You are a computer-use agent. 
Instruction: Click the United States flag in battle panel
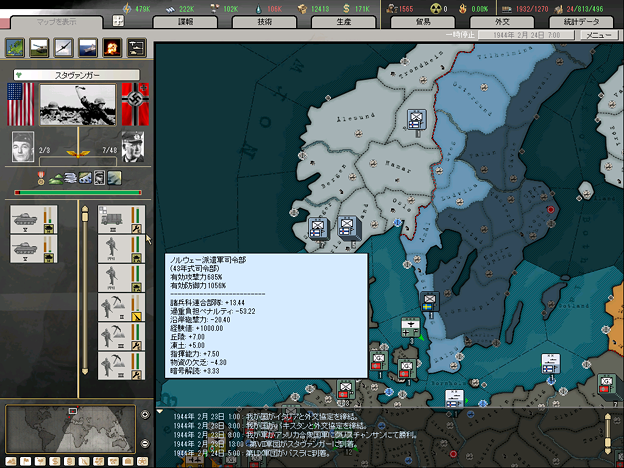pos(21,104)
